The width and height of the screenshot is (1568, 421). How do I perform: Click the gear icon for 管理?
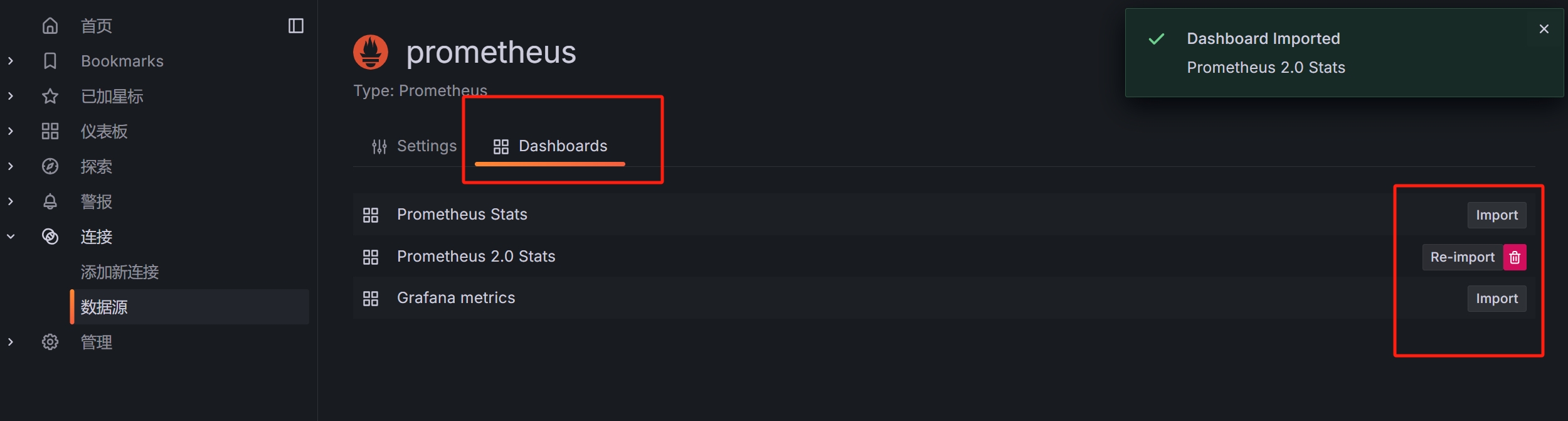(50, 342)
